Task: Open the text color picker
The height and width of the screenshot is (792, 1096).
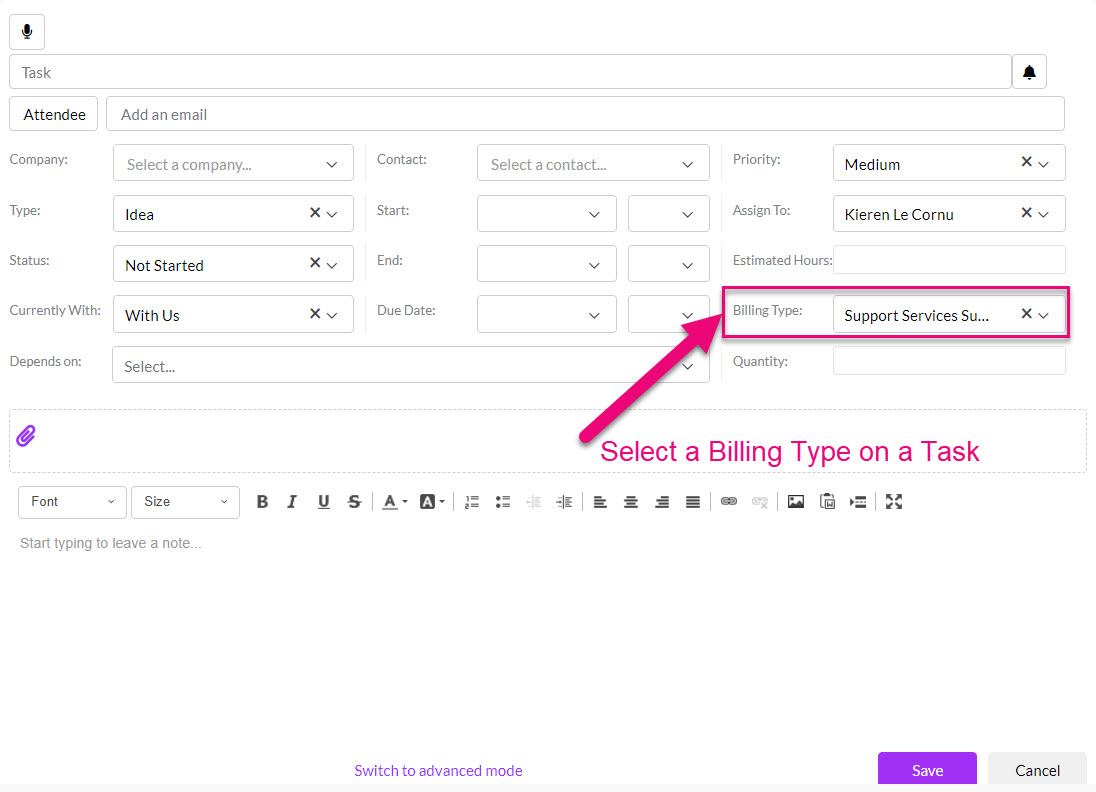Action: (391, 502)
